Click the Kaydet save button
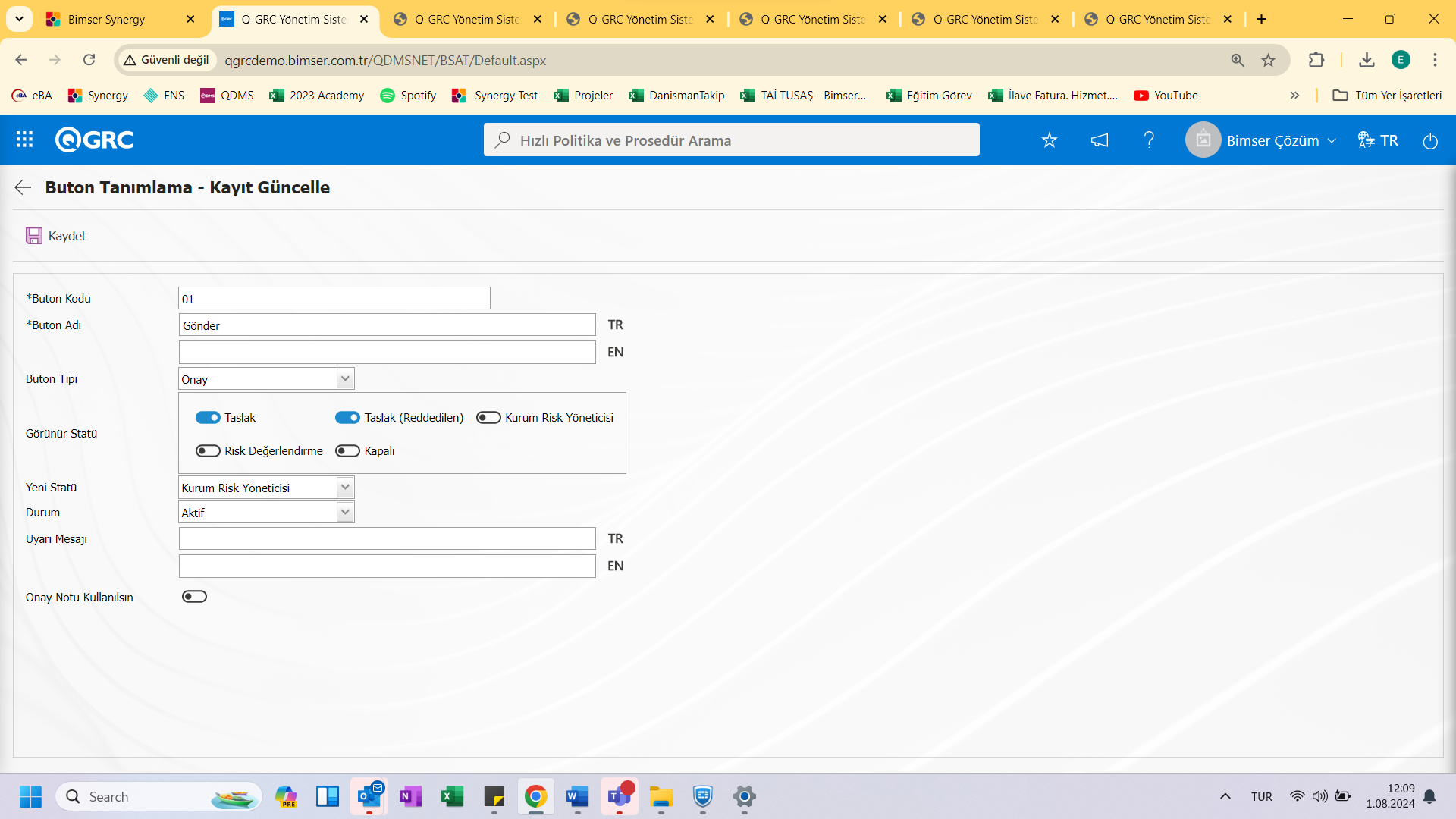 click(55, 235)
